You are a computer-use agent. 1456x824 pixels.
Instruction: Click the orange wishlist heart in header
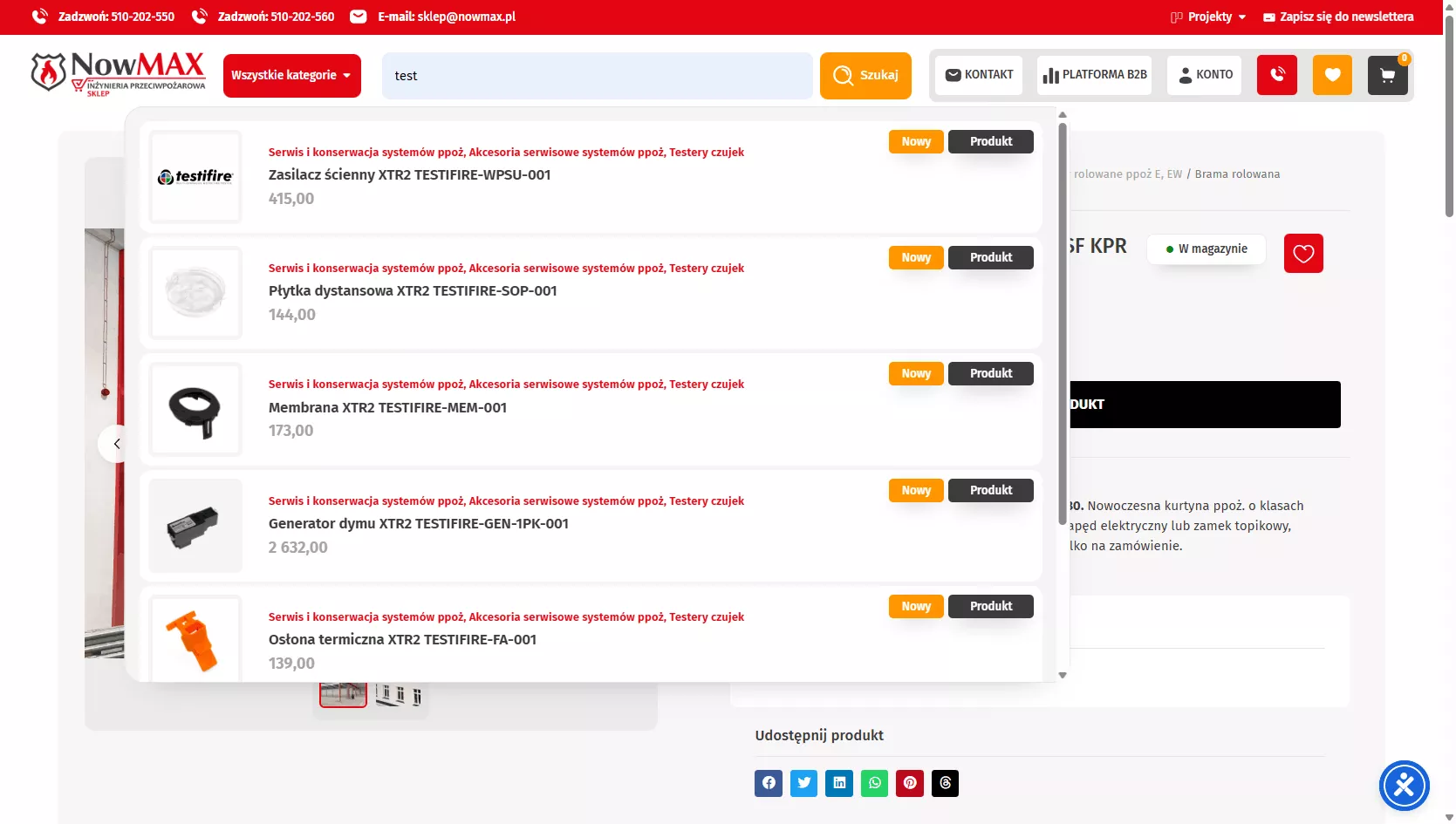pos(1332,75)
